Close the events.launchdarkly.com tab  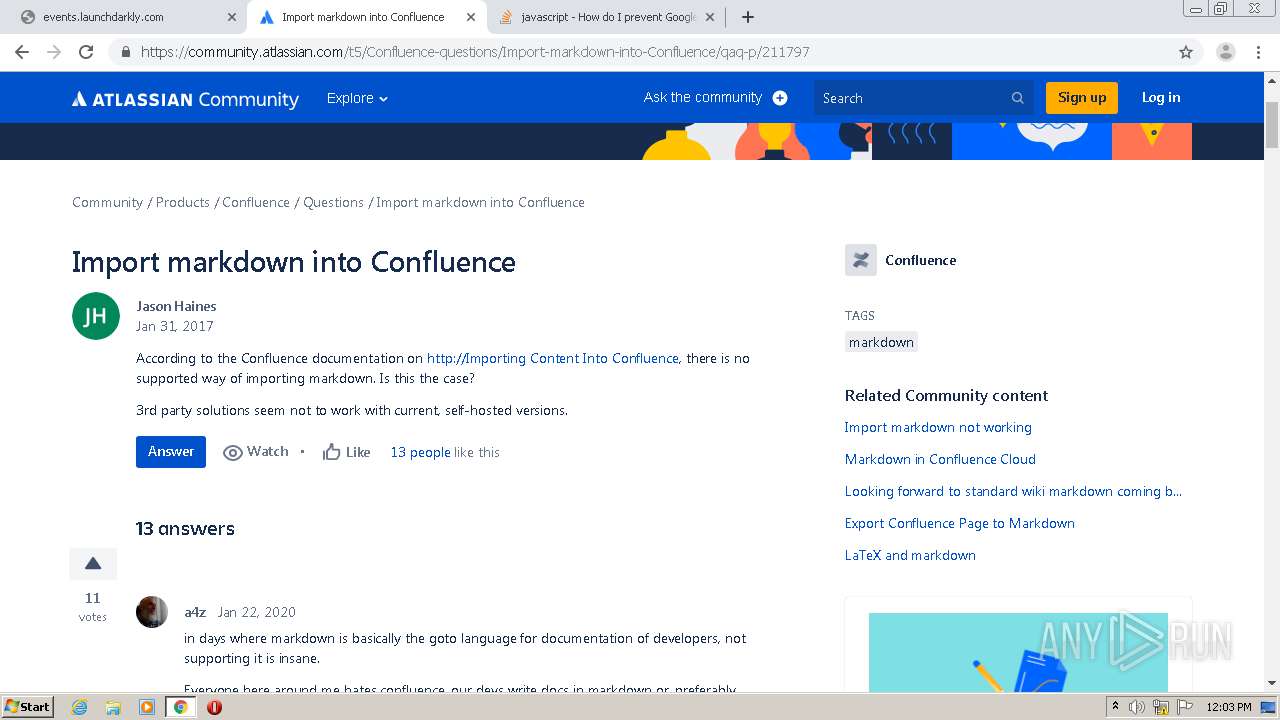[x=232, y=17]
